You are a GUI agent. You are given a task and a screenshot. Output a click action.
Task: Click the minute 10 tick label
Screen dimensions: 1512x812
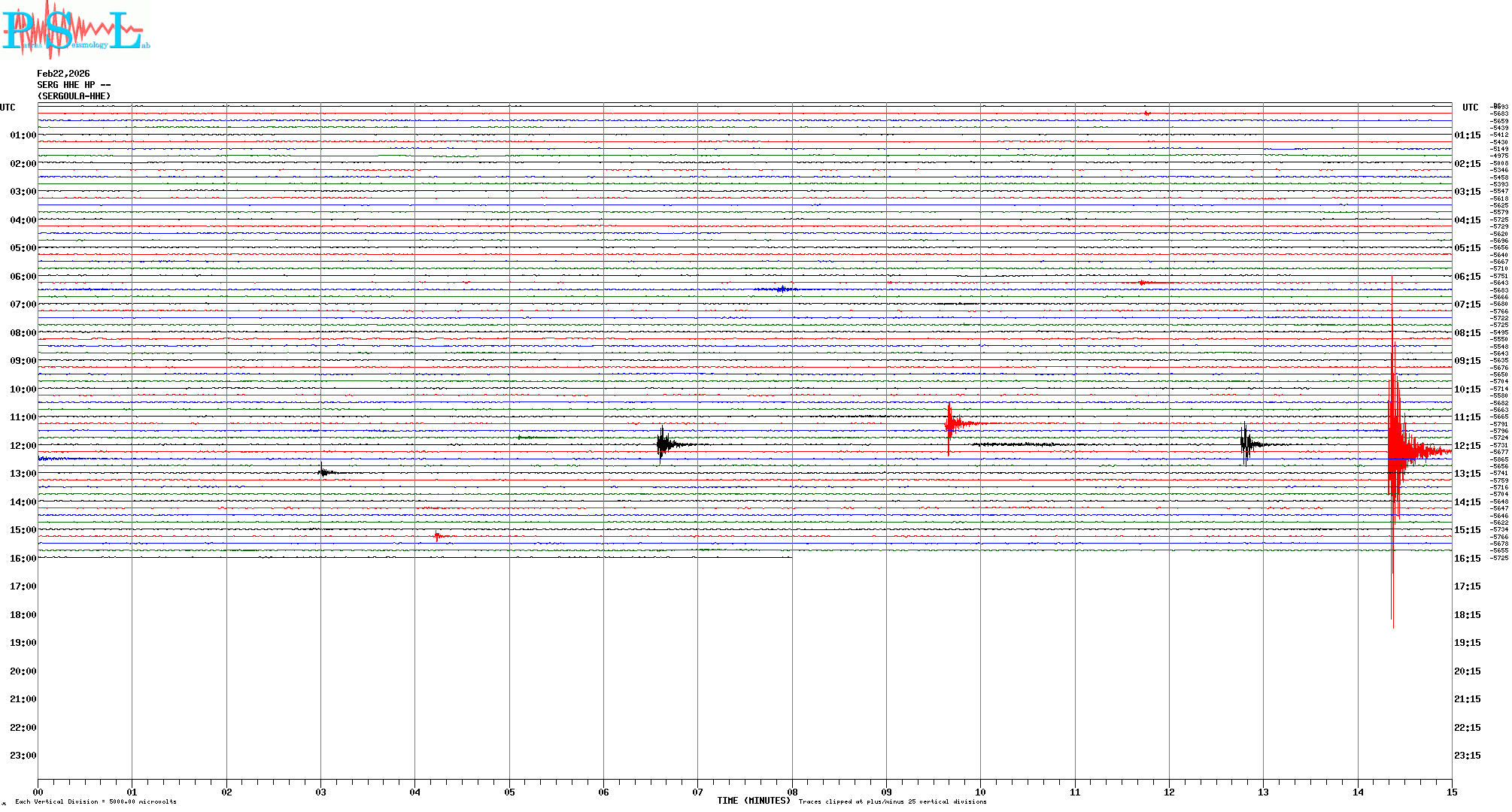pyautogui.click(x=980, y=792)
